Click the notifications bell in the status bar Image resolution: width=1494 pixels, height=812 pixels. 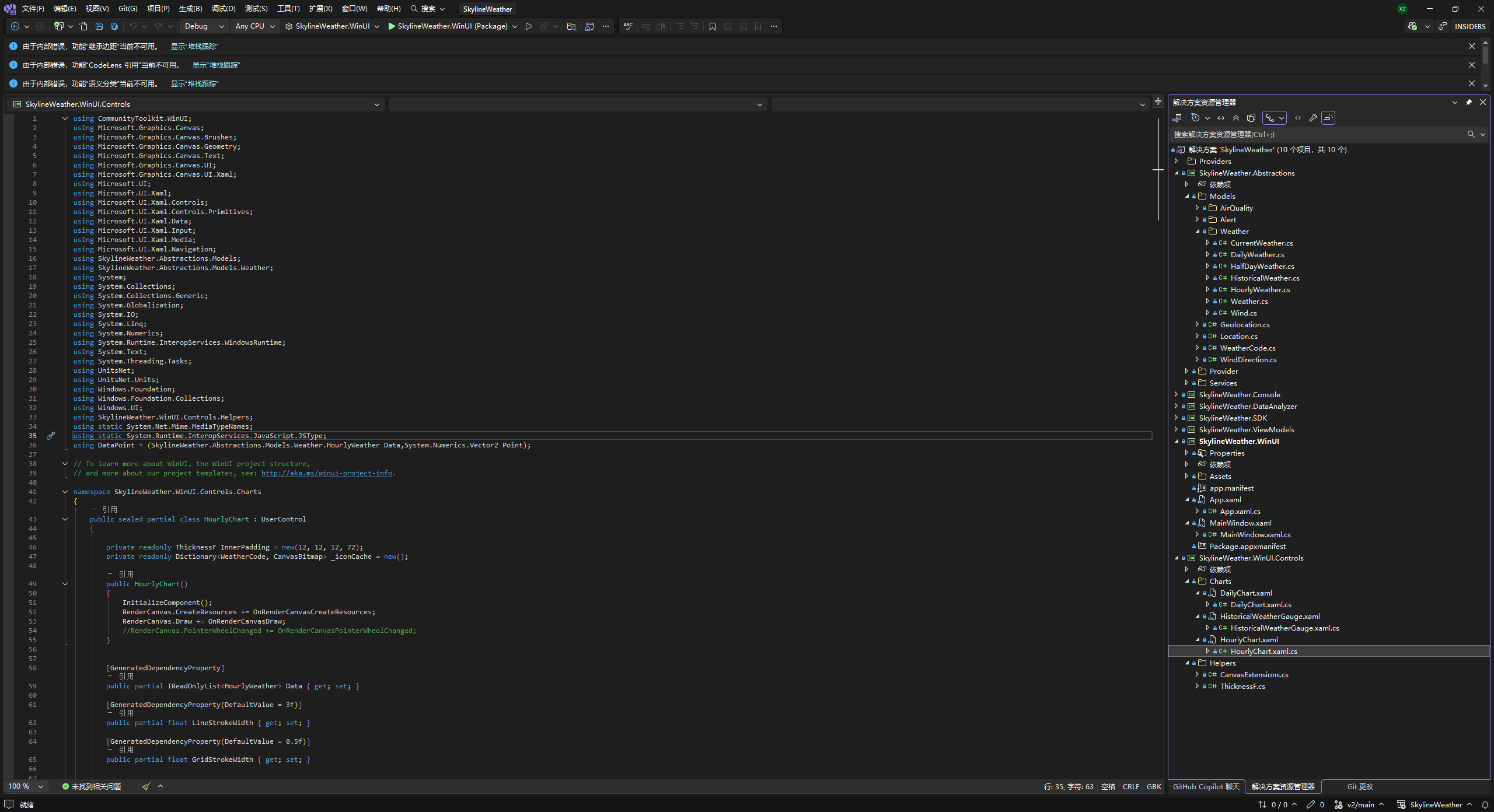(x=1485, y=804)
